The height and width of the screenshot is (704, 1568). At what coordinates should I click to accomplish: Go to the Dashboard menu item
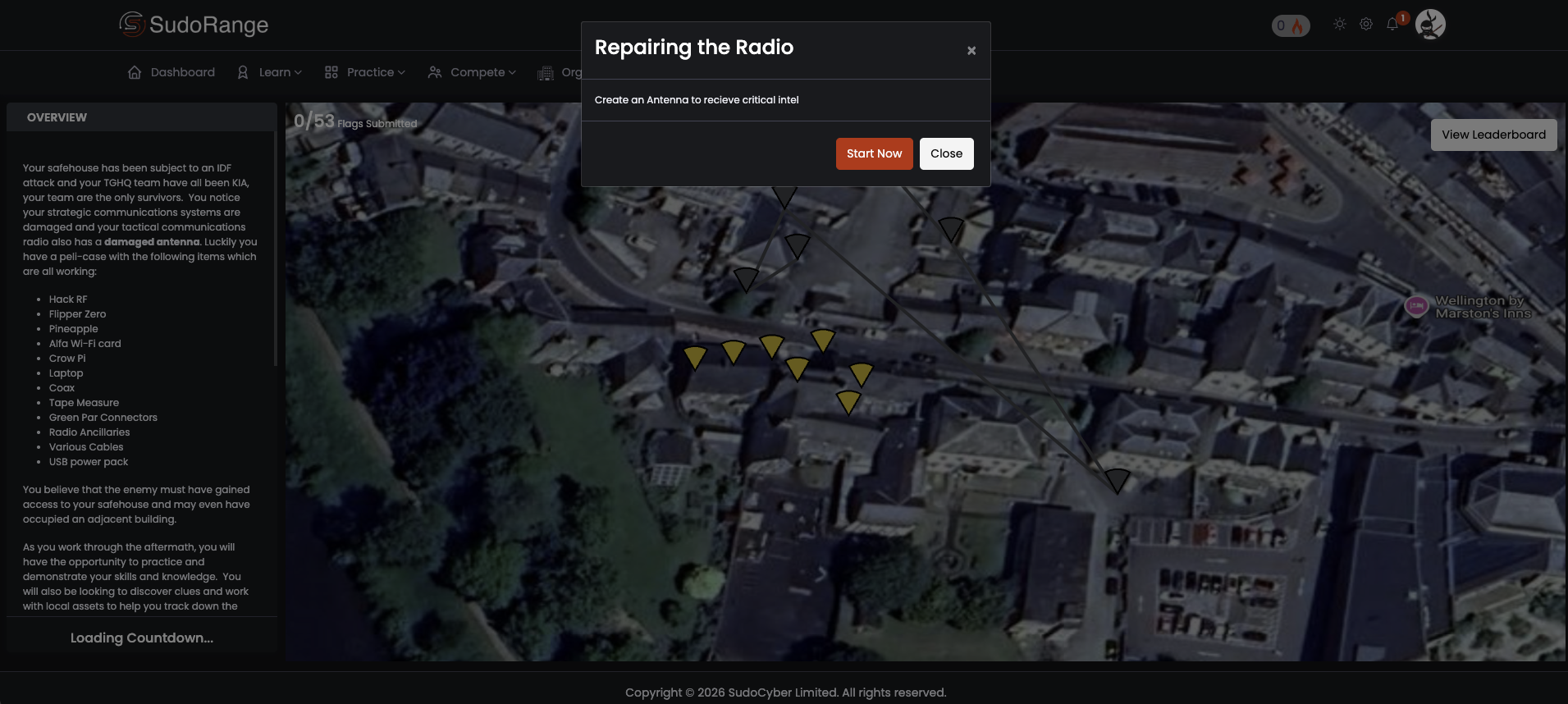click(171, 72)
